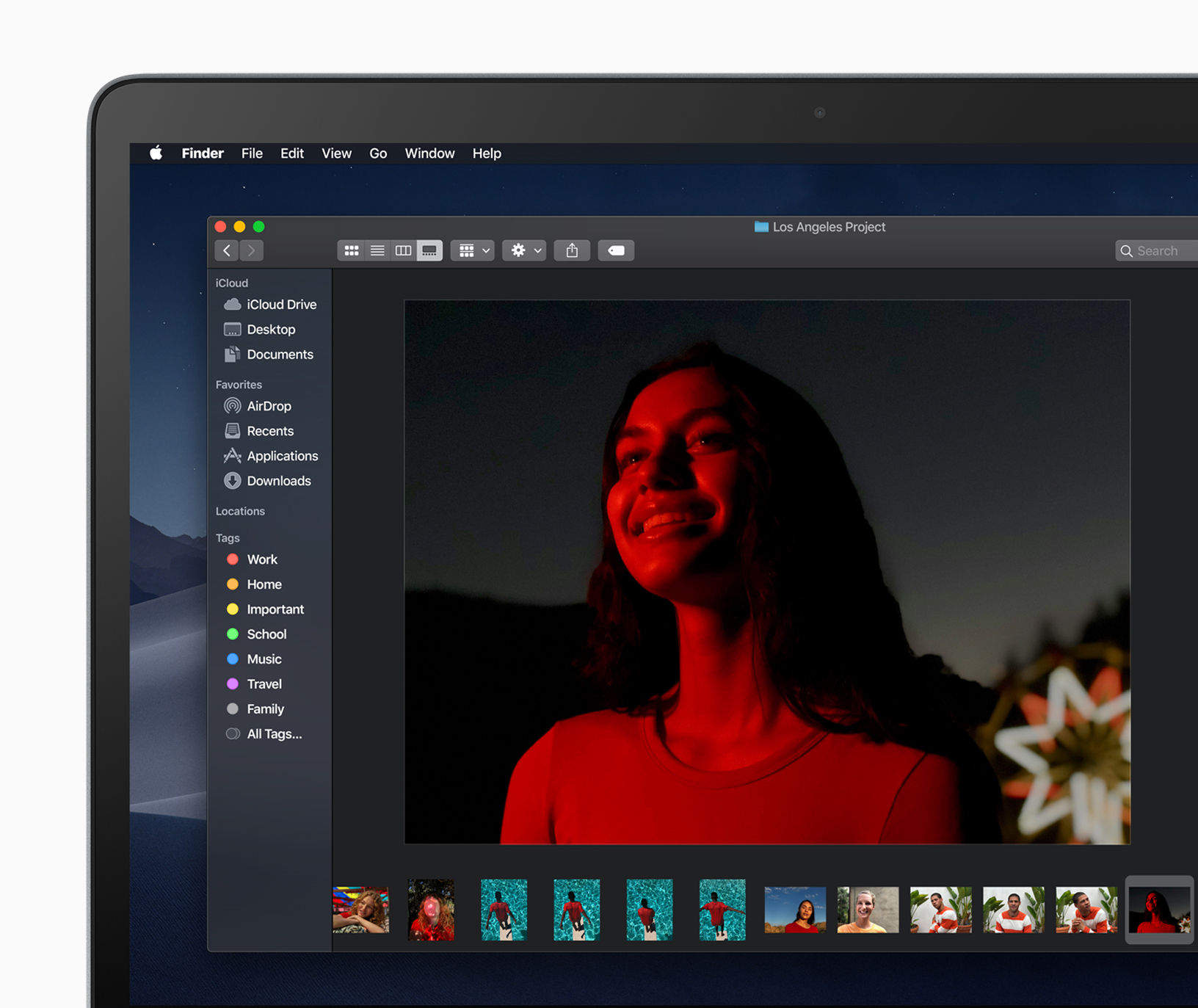Open the Applications folder in sidebar
Image resolution: width=1198 pixels, height=1008 pixels.
point(283,456)
